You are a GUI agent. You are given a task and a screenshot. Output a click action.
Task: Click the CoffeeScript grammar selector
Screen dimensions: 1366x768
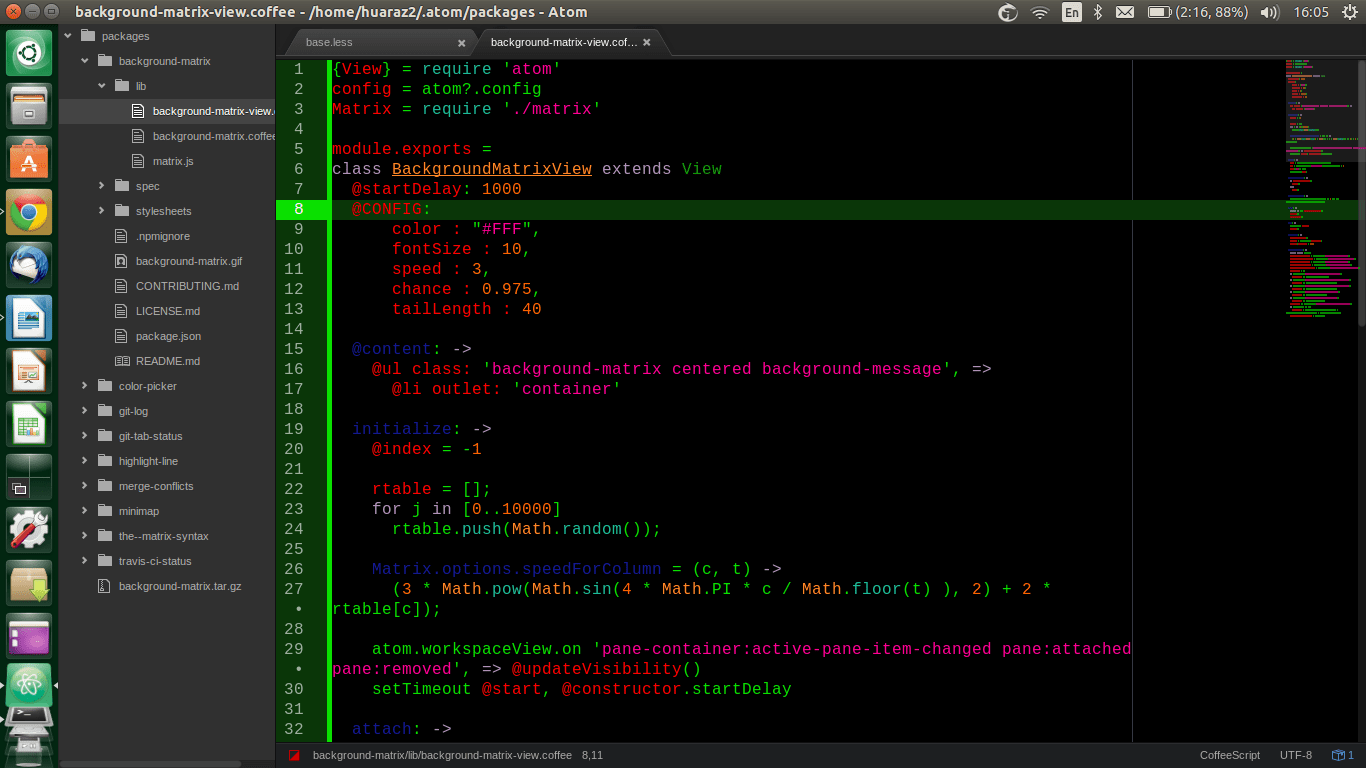[1229, 755]
